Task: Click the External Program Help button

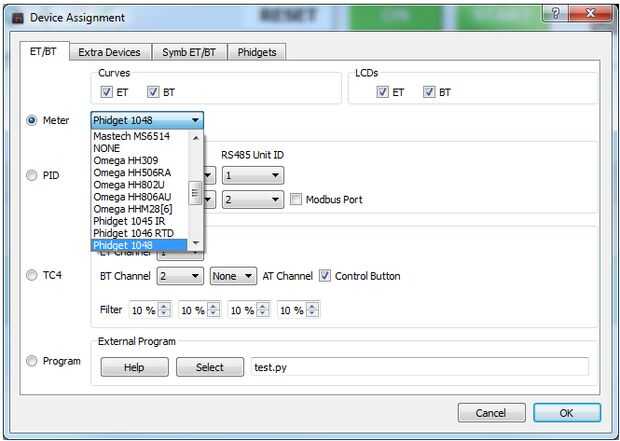Action: pos(134,367)
